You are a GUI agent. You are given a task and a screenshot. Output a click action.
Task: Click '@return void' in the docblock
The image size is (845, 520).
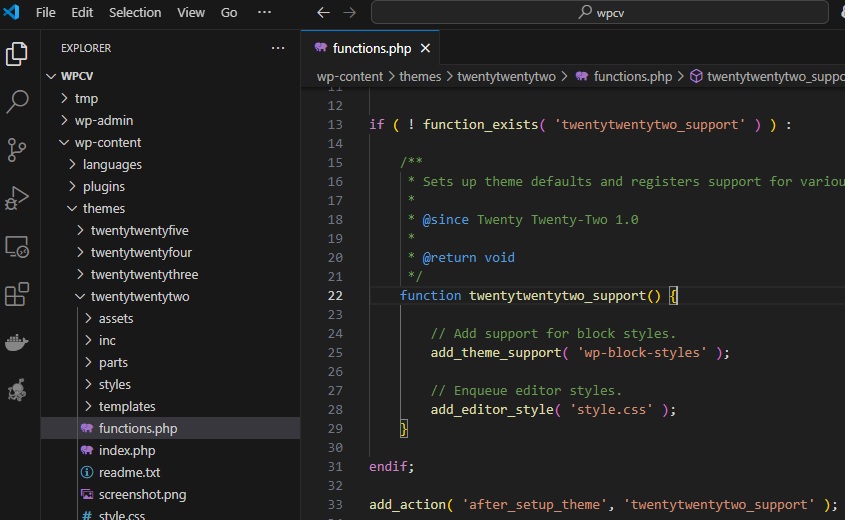(x=468, y=258)
